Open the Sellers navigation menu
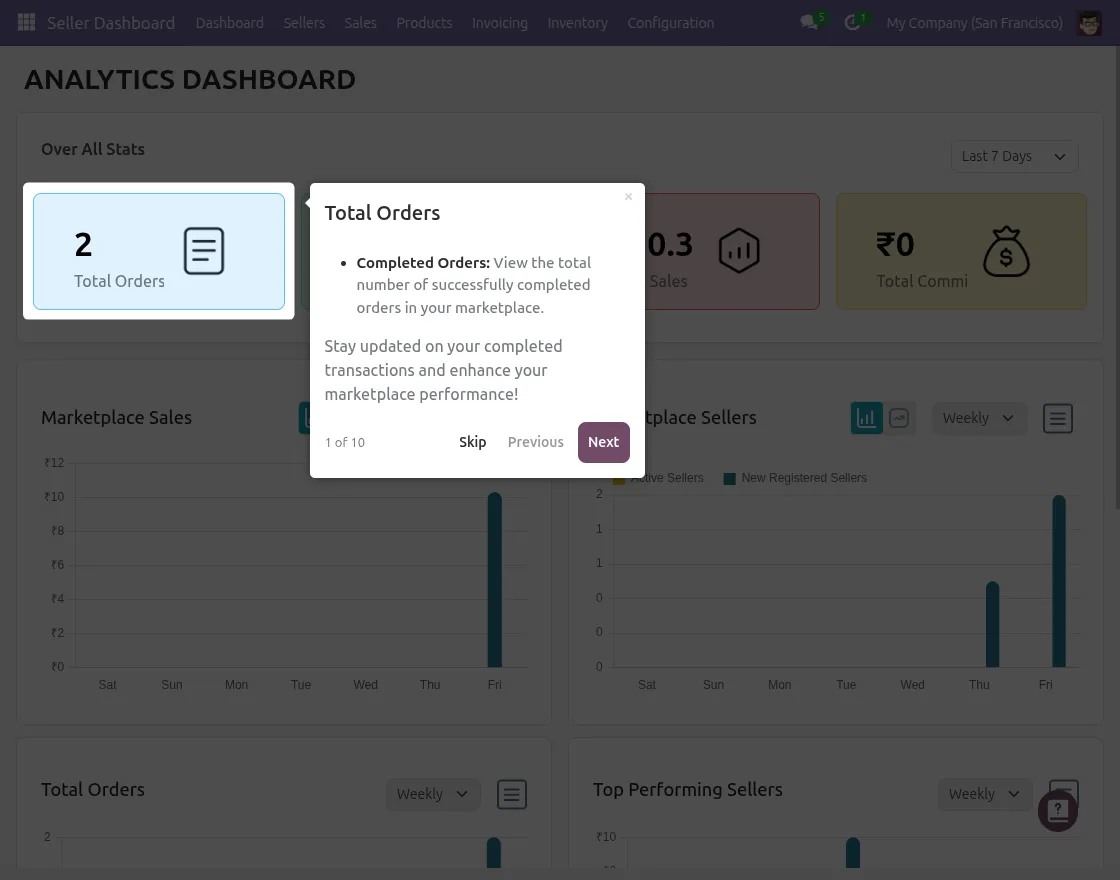1120x880 pixels. (x=304, y=22)
